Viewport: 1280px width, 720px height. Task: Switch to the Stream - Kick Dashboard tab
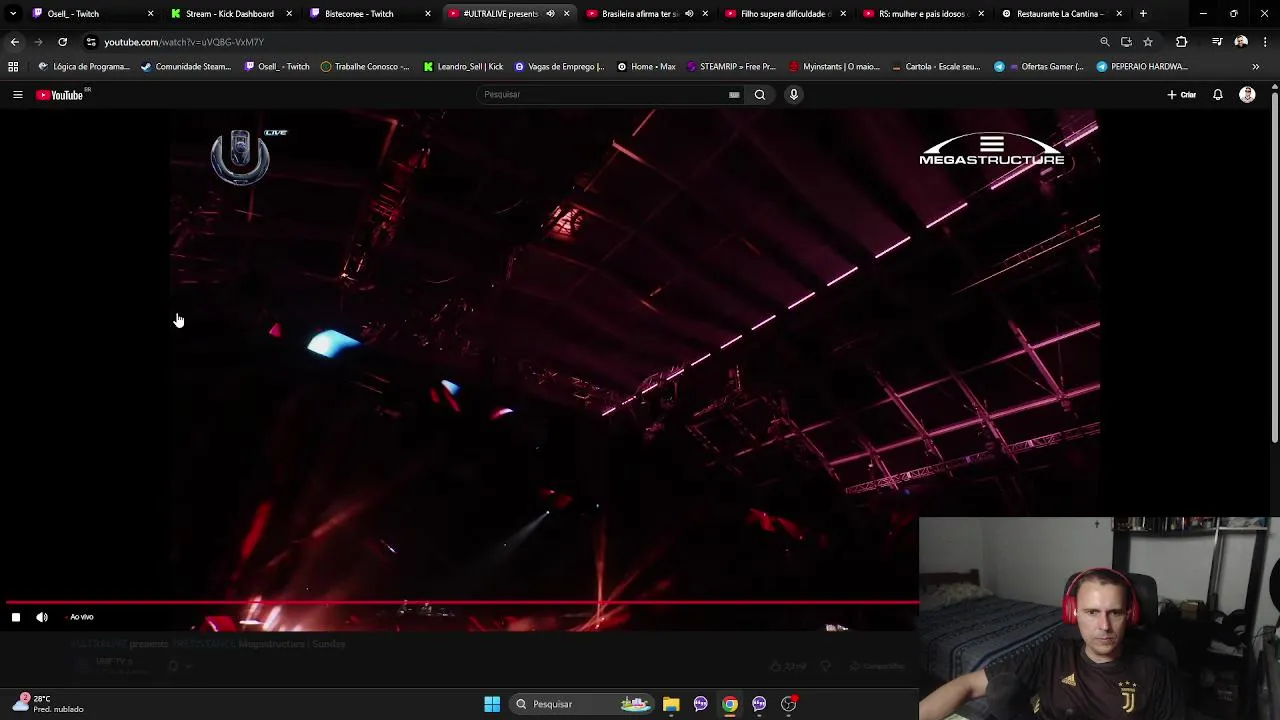(x=231, y=14)
